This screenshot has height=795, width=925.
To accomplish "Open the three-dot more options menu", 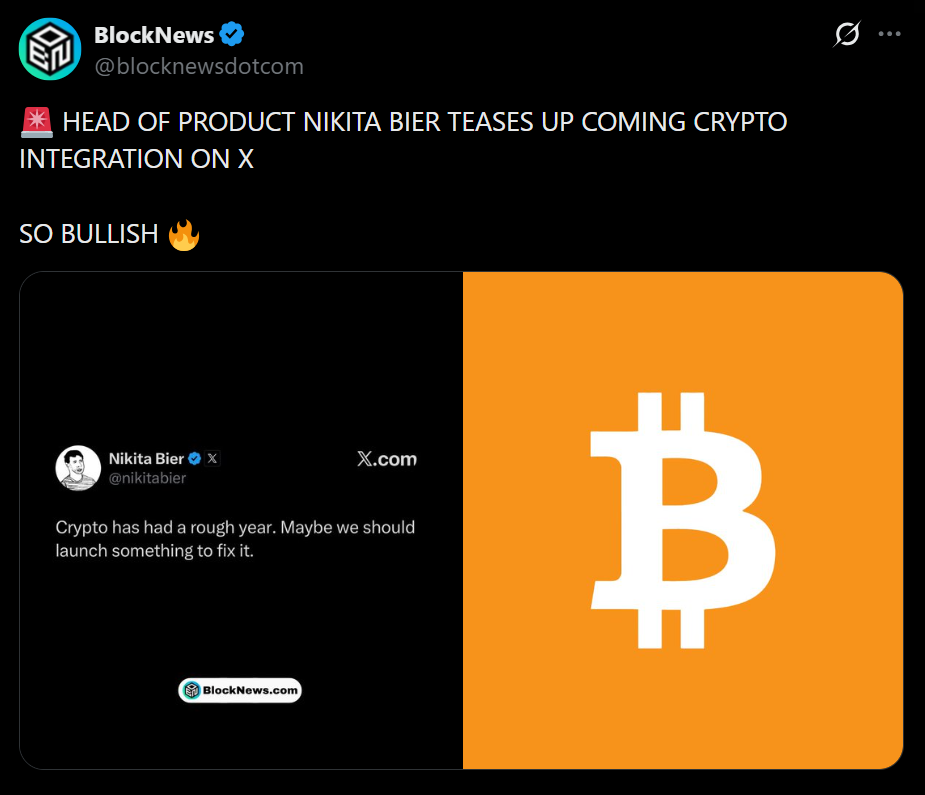I will pyautogui.click(x=889, y=34).
